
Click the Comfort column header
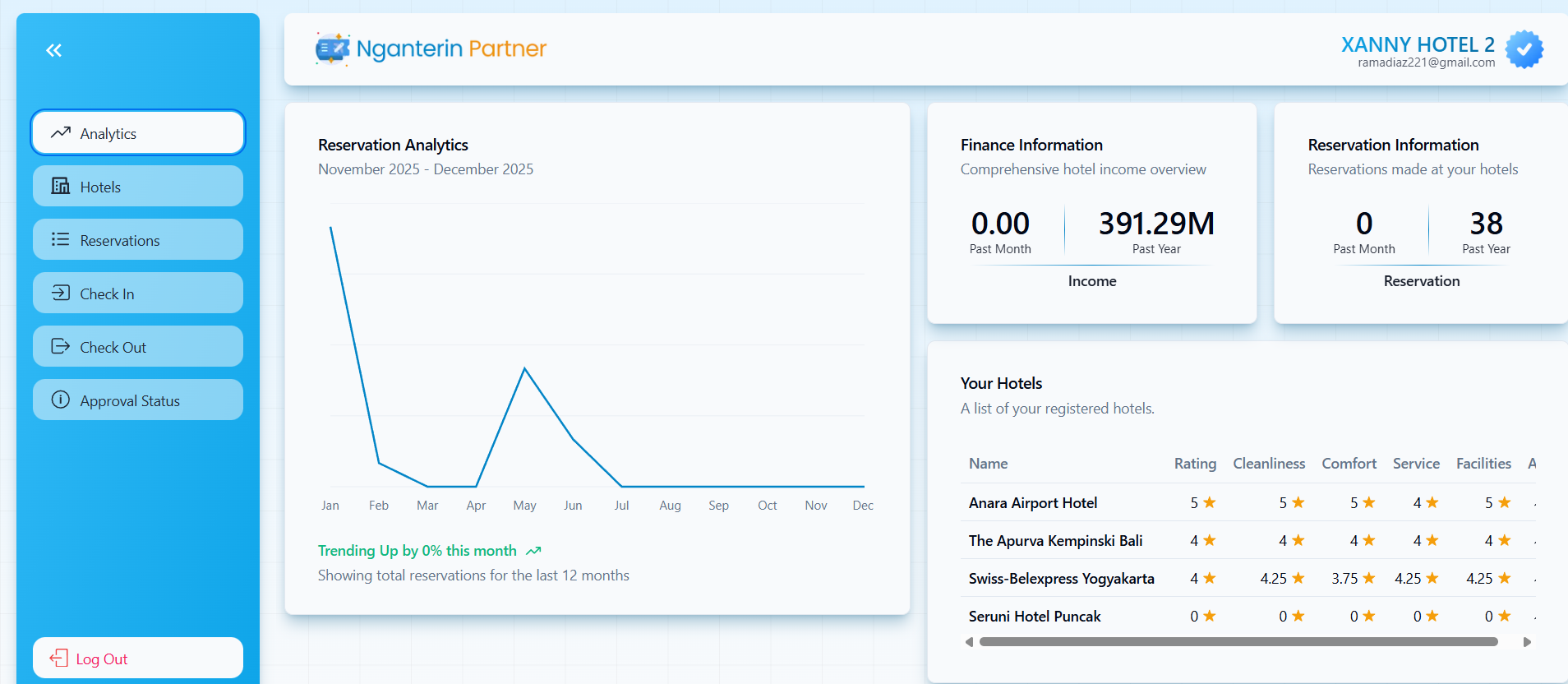(x=1349, y=464)
